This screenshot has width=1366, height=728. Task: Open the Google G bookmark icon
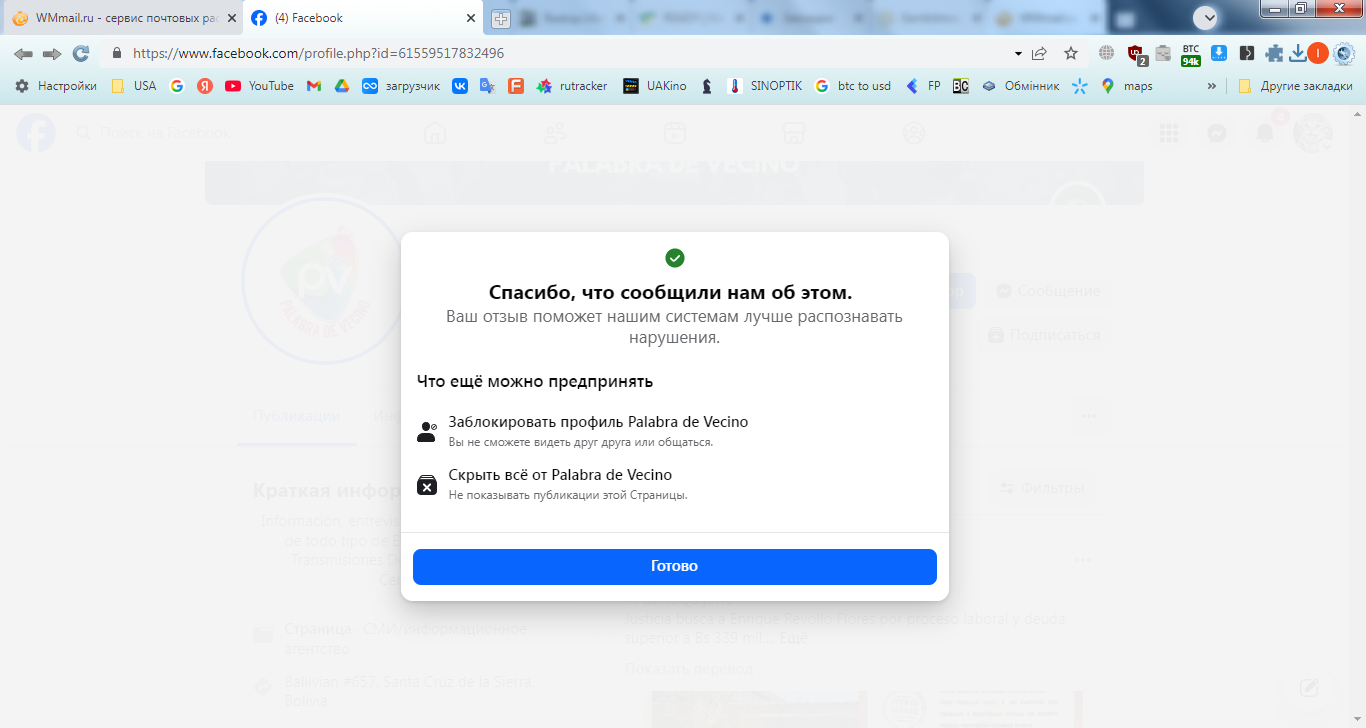click(177, 86)
